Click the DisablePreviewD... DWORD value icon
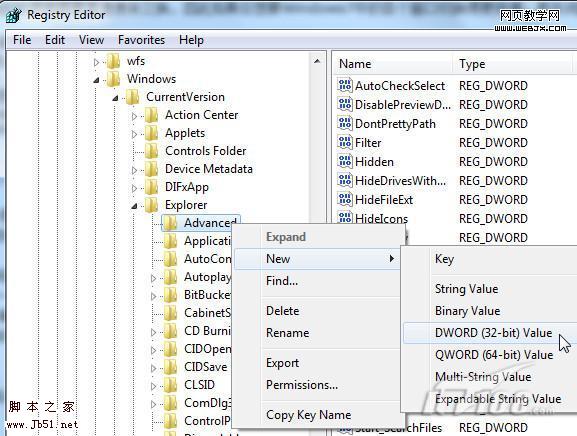Screen dimensions: 577x436 click(345, 104)
